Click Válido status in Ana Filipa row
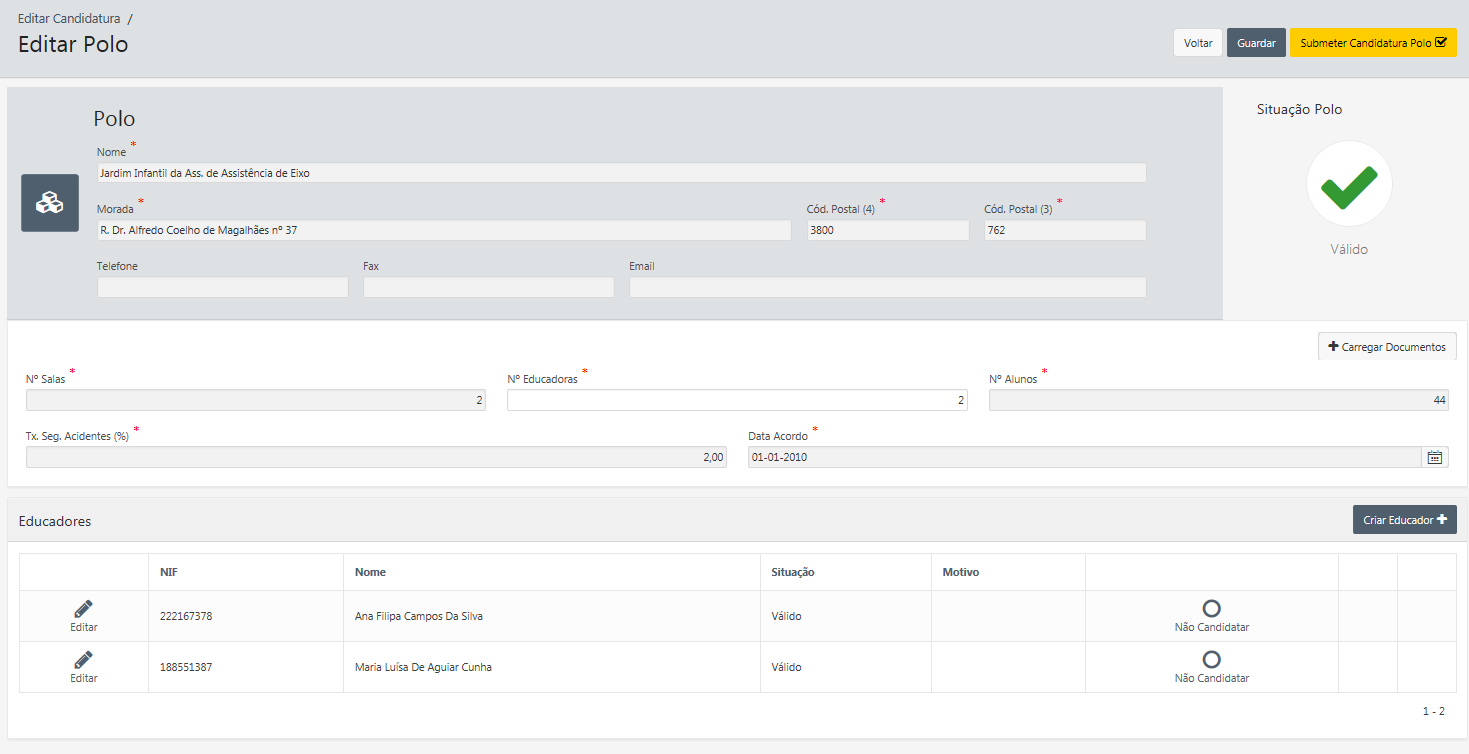 pyautogui.click(x=786, y=616)
